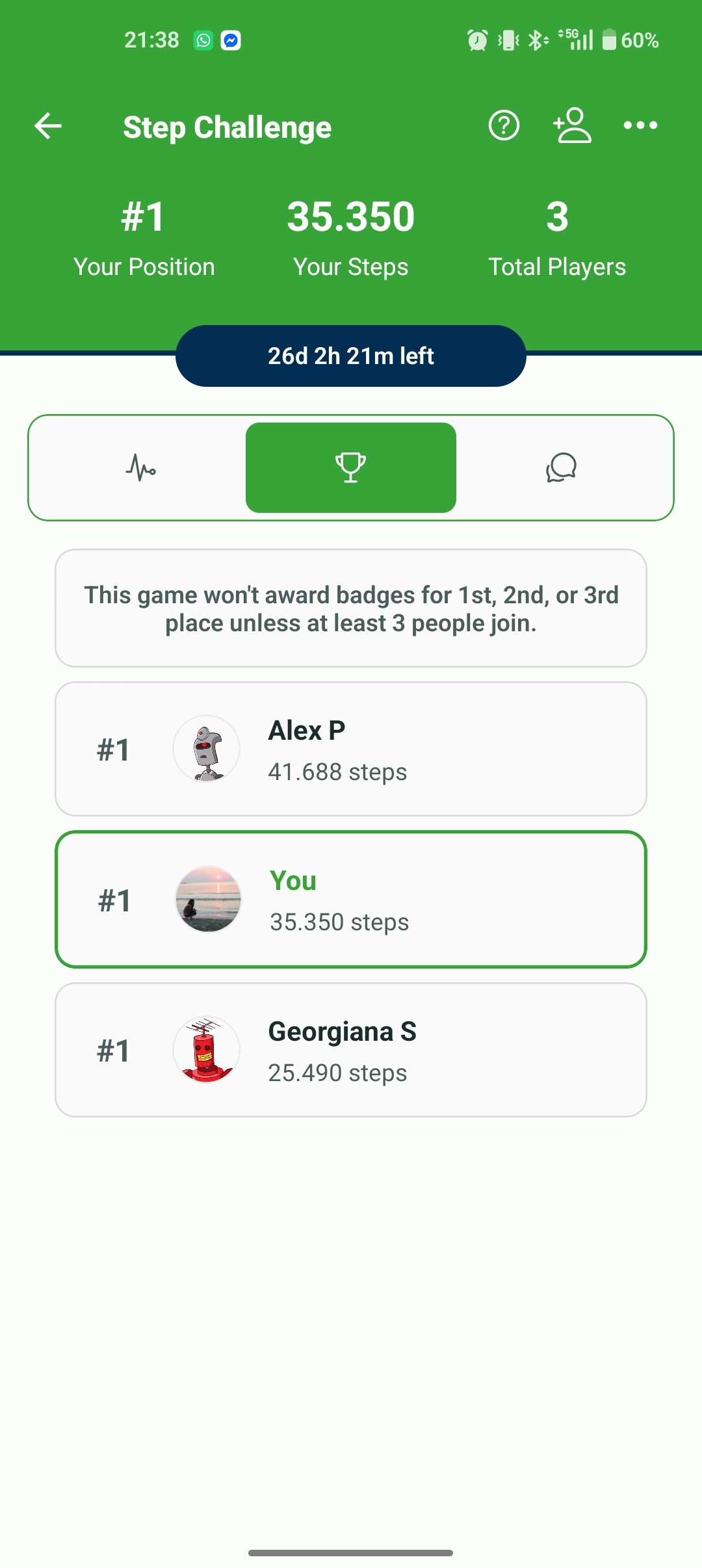Tap Alex P's robot avatar
The height and width of the screenshot is (1568, 702).
click(x=207, y=749)
